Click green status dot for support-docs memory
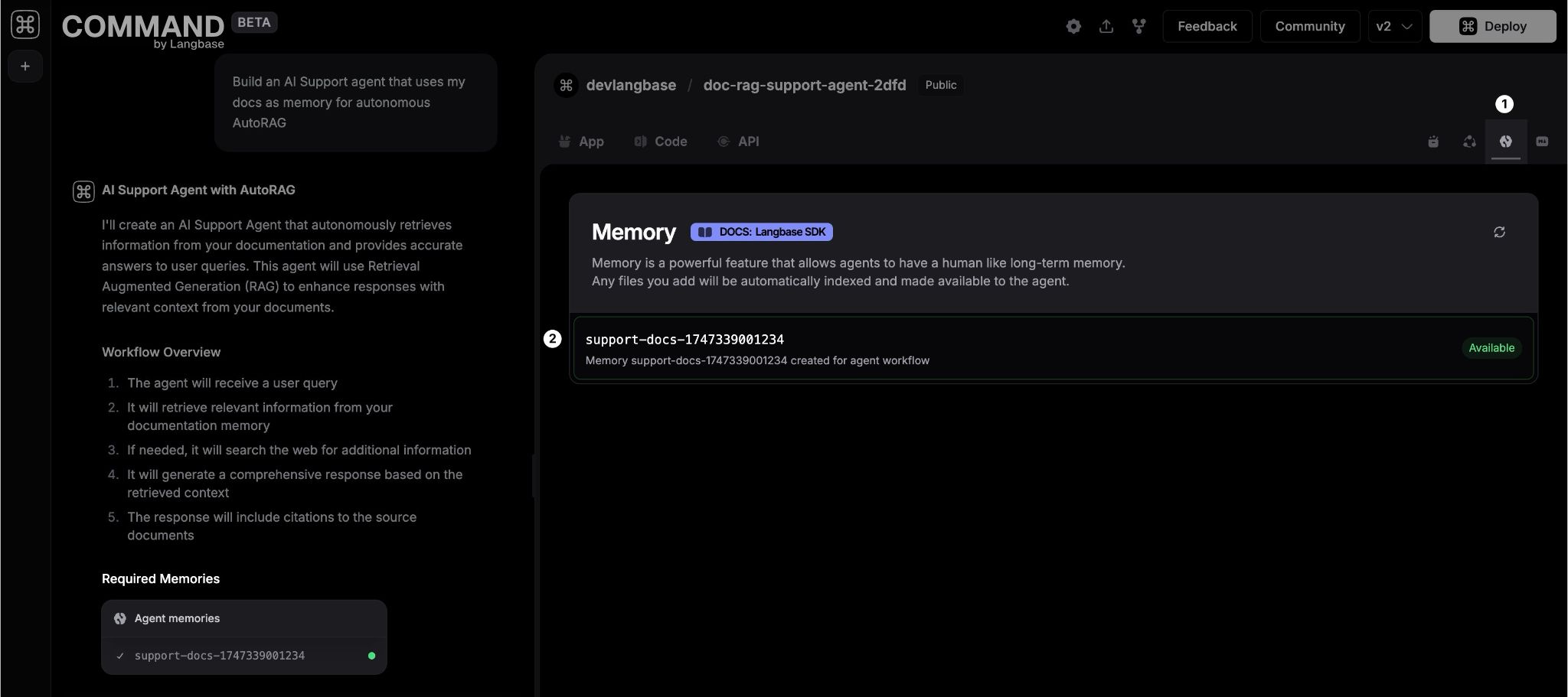 (371, 656)
